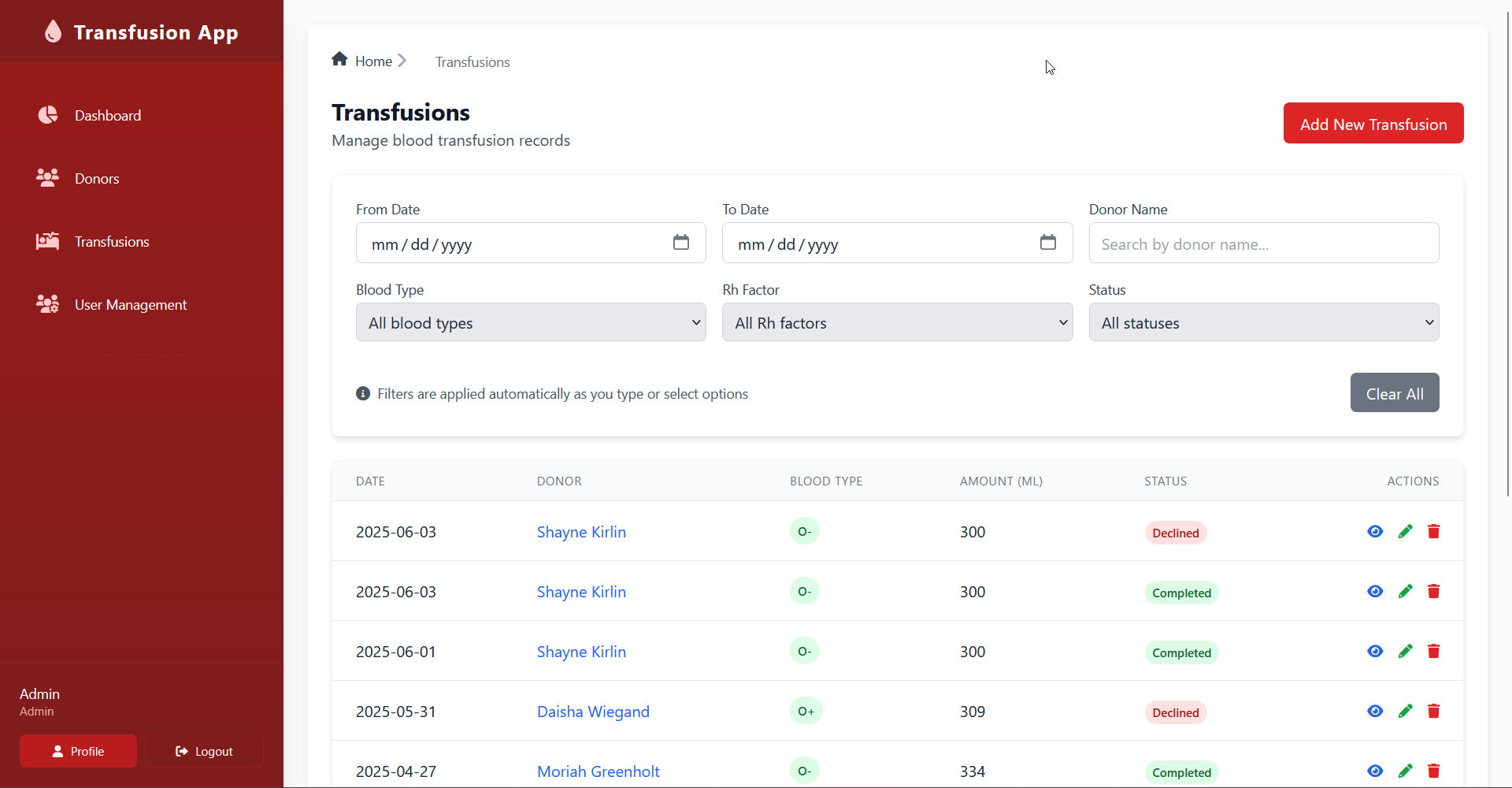
Task: Open User Management from the sidebar
Action: tap(130, 305)
